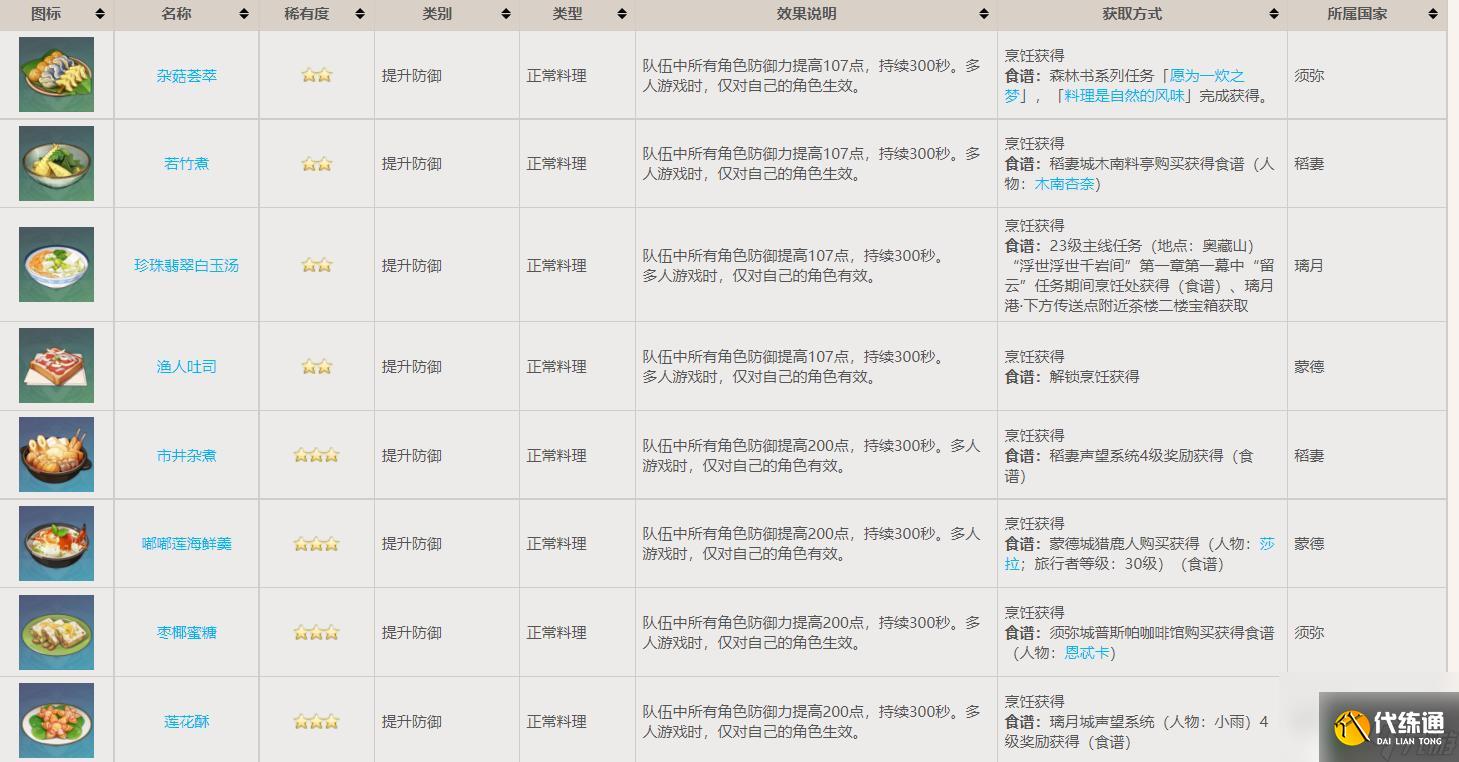The width and height of the screenshot is (1459, 762).
Task: Sort table by 图标 column arrows
Action: coord(100,14)
